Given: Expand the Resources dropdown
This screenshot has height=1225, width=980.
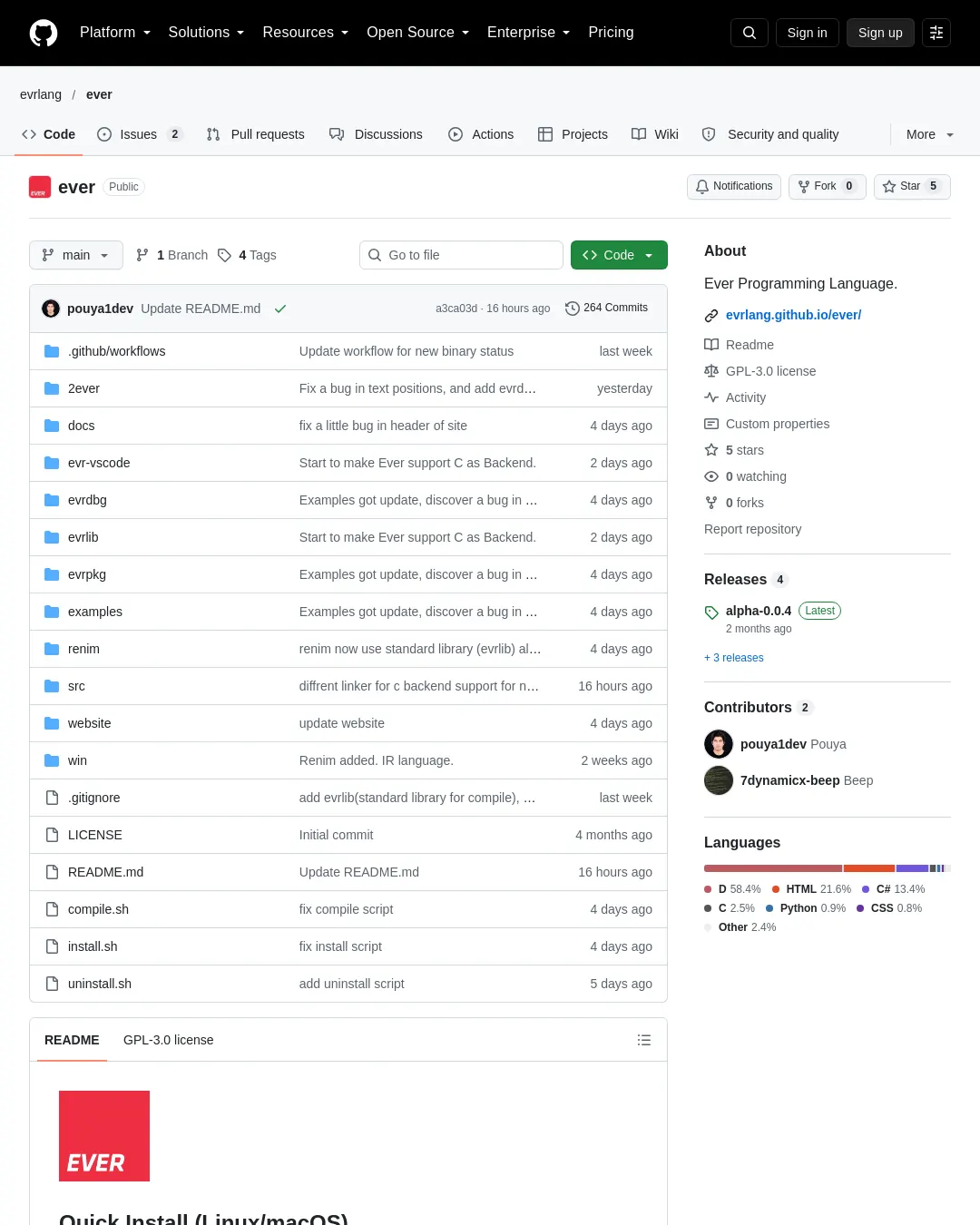Looking at the screenshot, I should [x=305, y=33].
